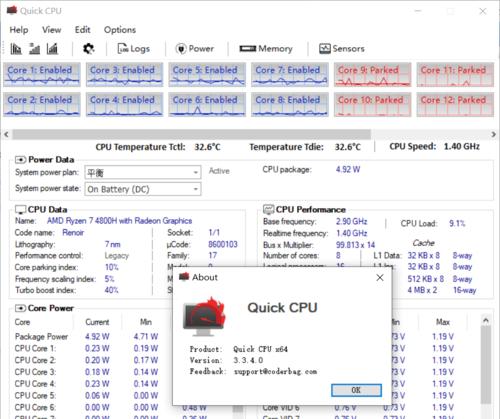Collapse the Power Data section

point(20,160)
